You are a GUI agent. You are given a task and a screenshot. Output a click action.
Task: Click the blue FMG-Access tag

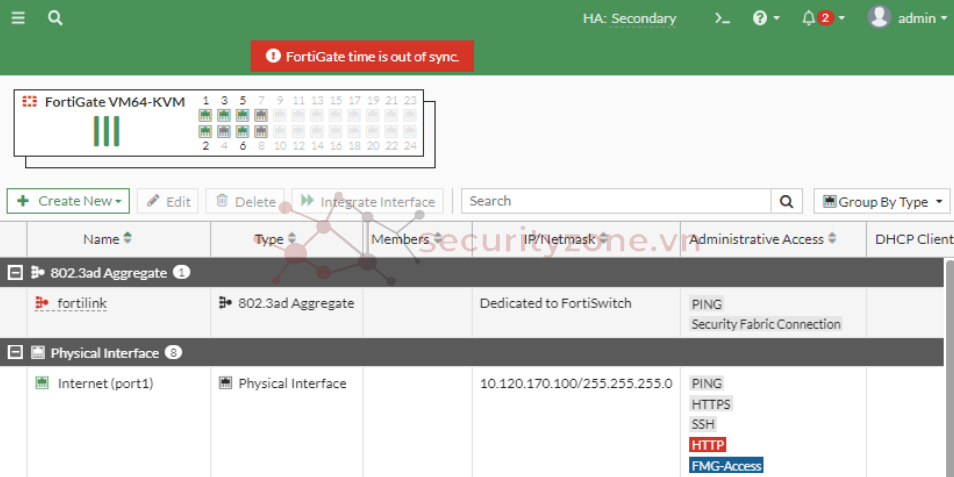pos(726,465)
